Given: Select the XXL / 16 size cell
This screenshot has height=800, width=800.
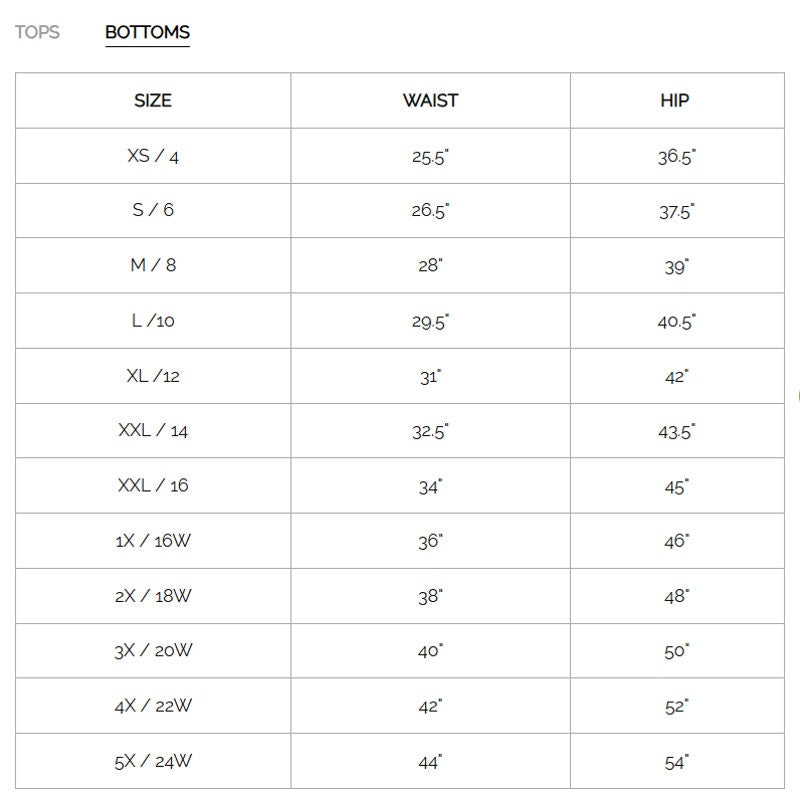Looking at the screenshot, I should point(153,486).
